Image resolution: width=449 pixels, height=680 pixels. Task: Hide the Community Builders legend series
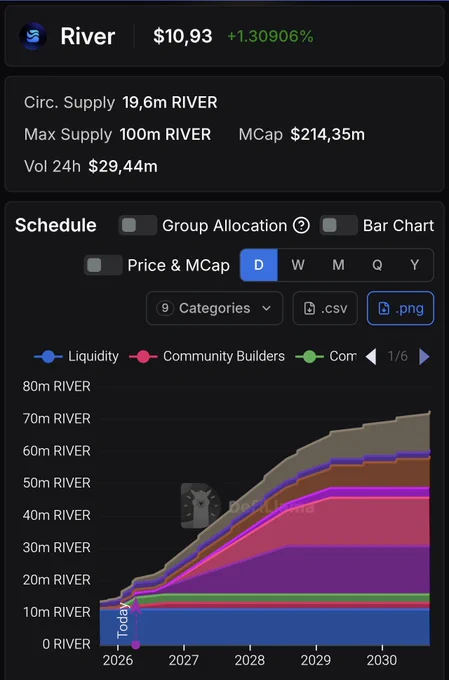coord(207,356)
